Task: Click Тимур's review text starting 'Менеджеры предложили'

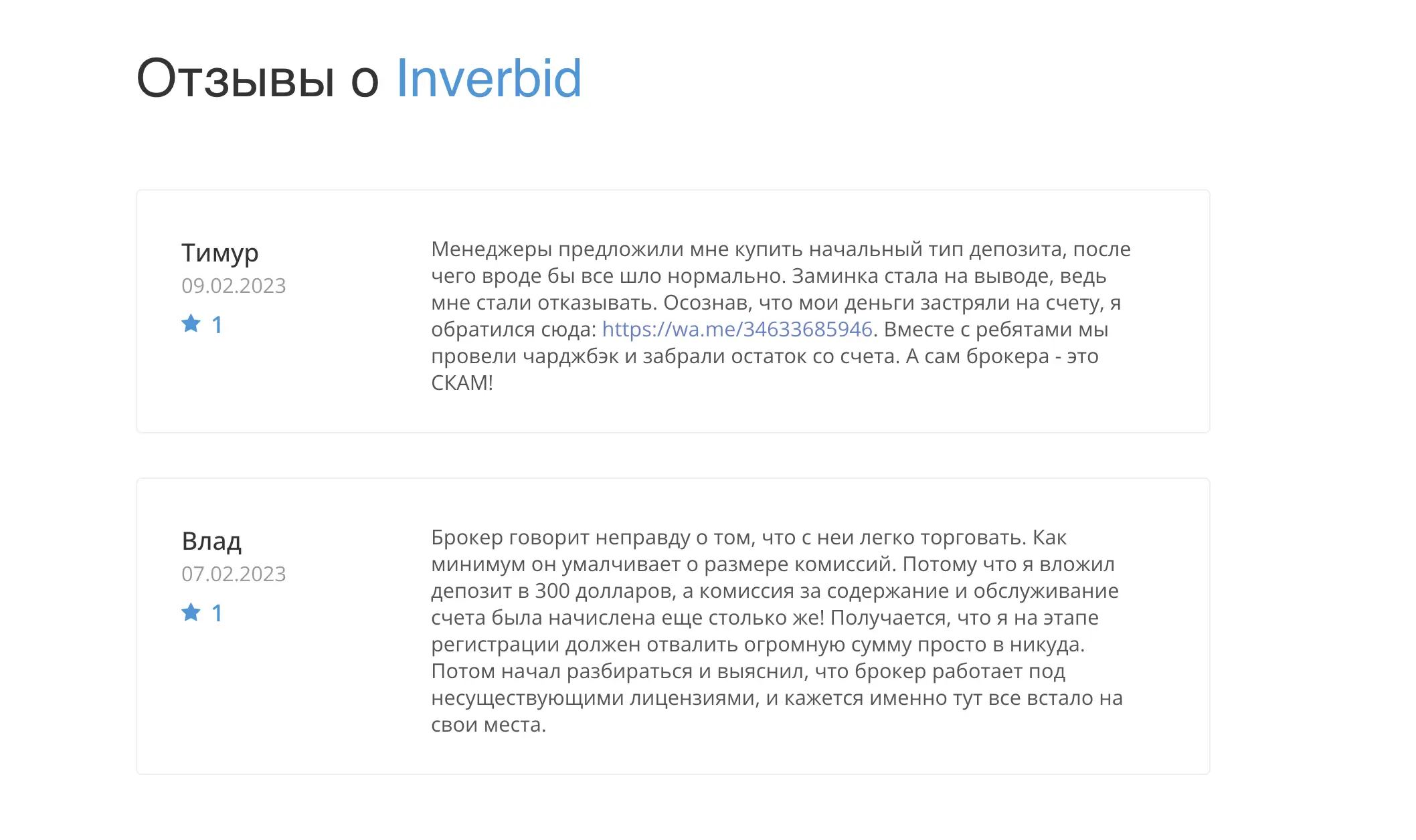Action: pyautogui.click(x=781, y=316)
